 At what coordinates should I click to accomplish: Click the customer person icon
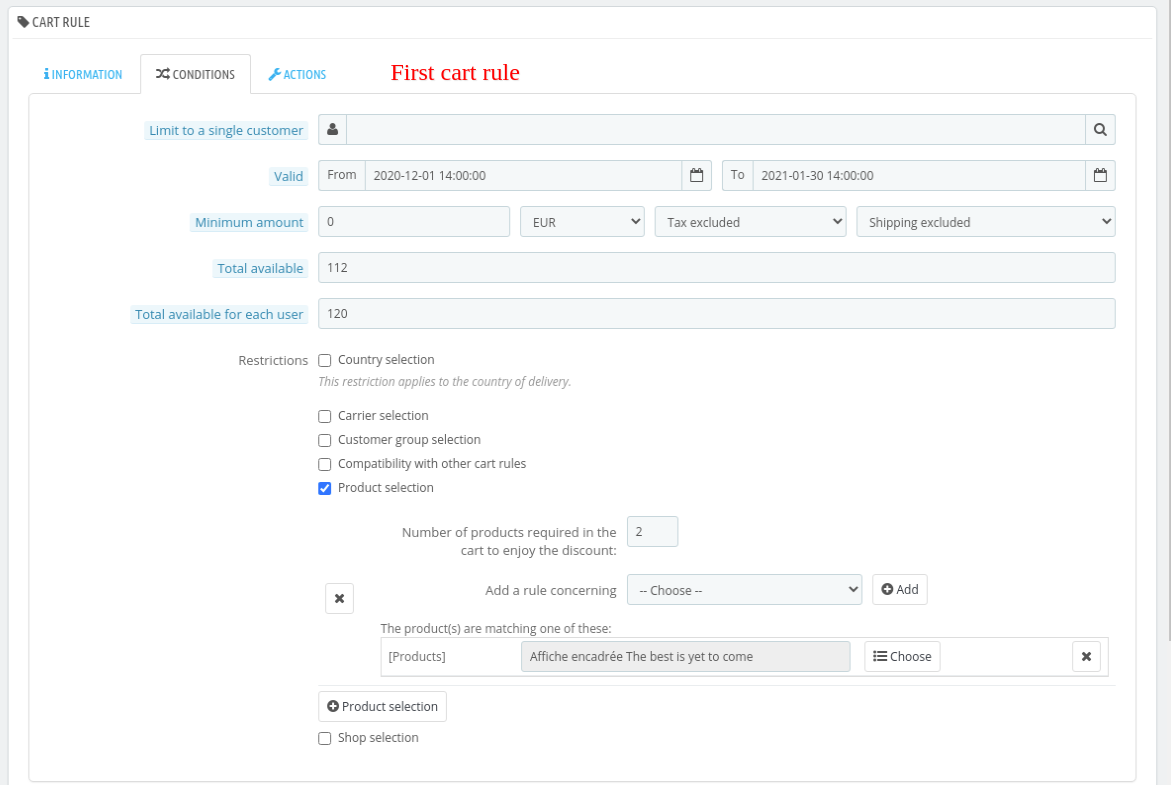tap(332, 129)
